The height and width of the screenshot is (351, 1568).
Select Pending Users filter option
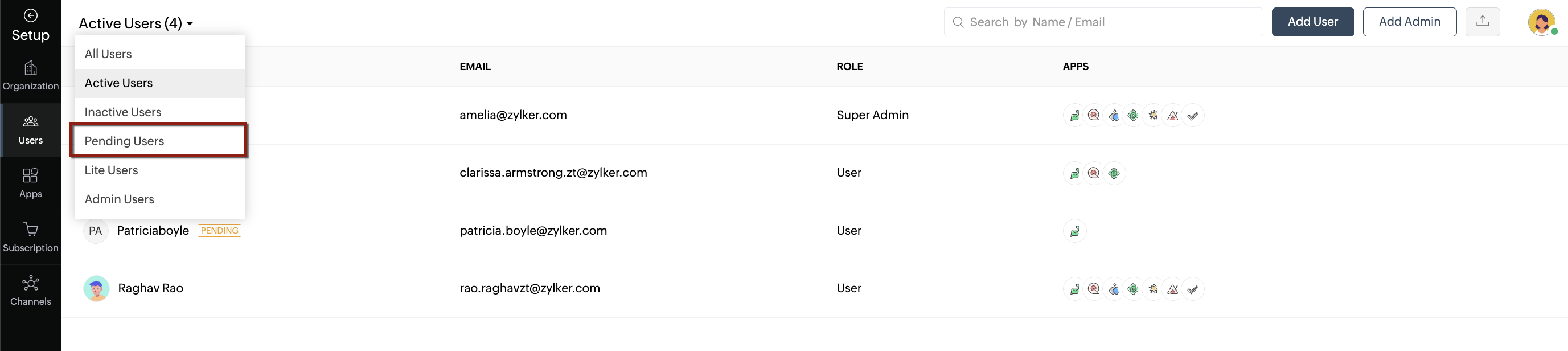(x=124, y=141)
